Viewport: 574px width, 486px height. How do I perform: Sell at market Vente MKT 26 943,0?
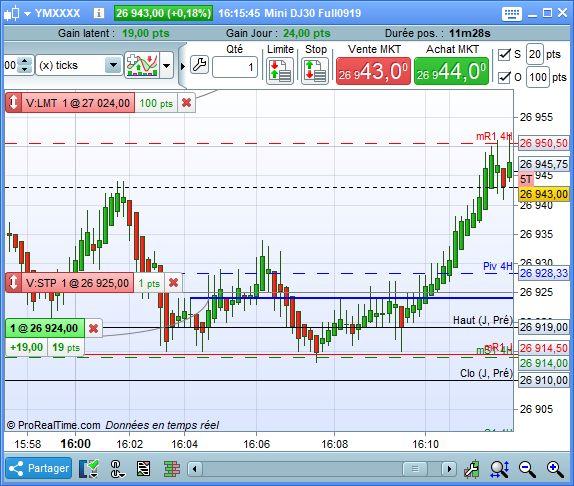pyautogui.click(x=373, y=71)
